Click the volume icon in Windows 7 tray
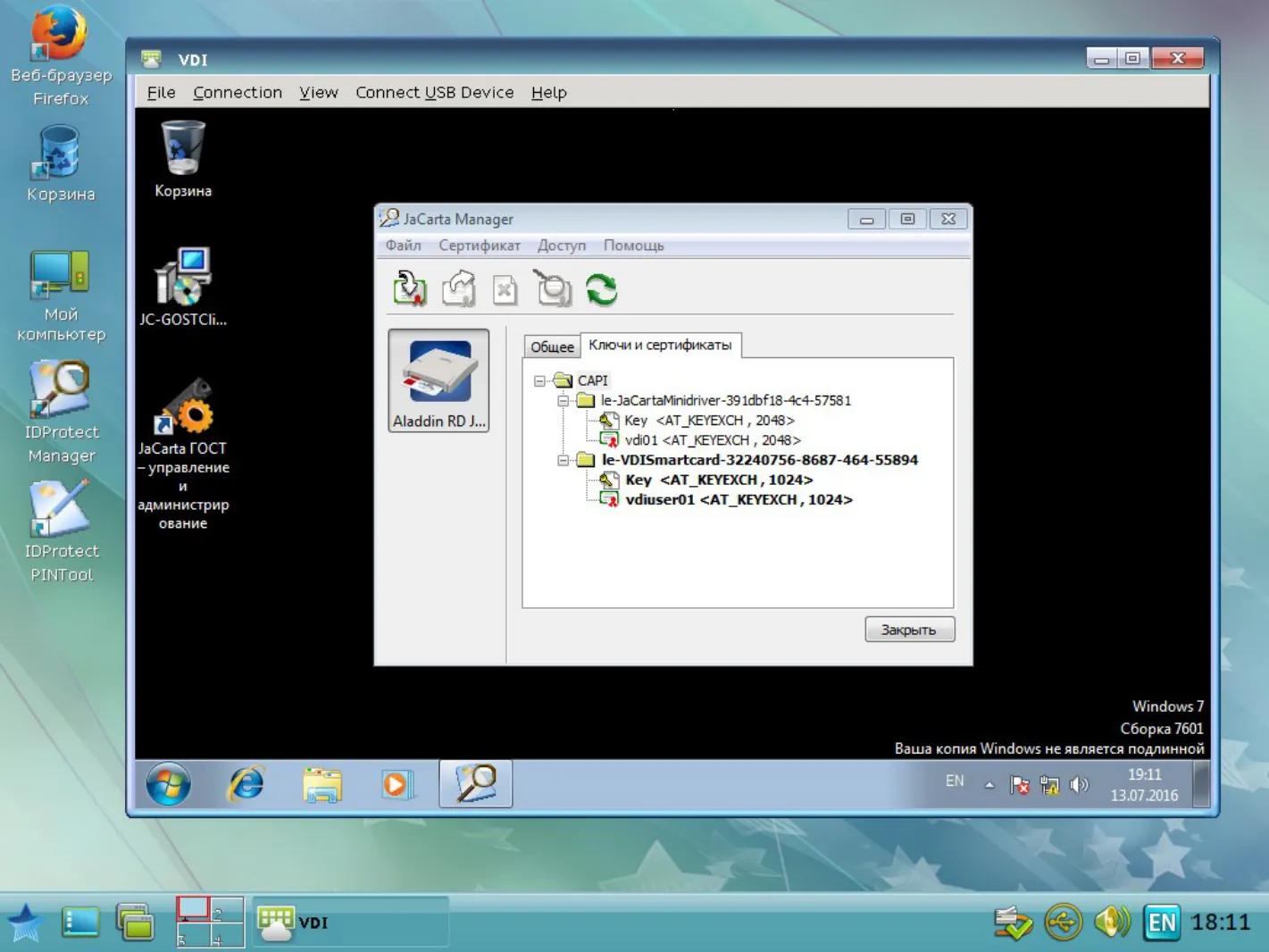The width and height of the screenshot is (1269, 952). 1080,784
